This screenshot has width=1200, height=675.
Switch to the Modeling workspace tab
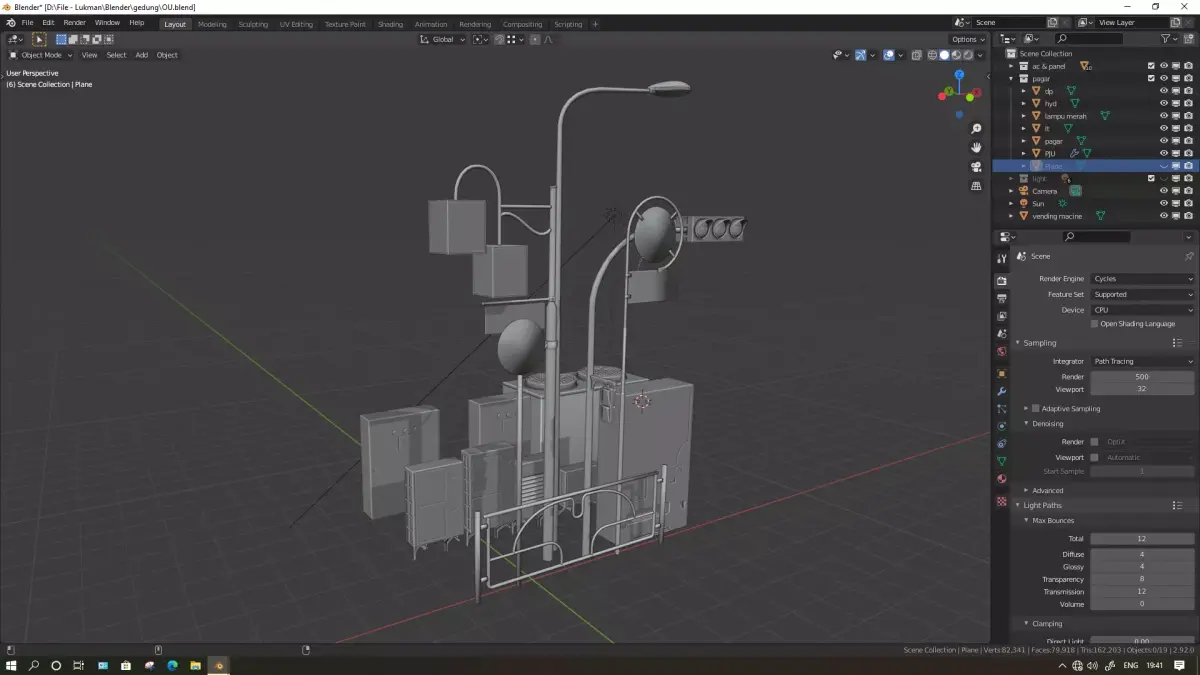pyautogui.click(x=212, y=24)
